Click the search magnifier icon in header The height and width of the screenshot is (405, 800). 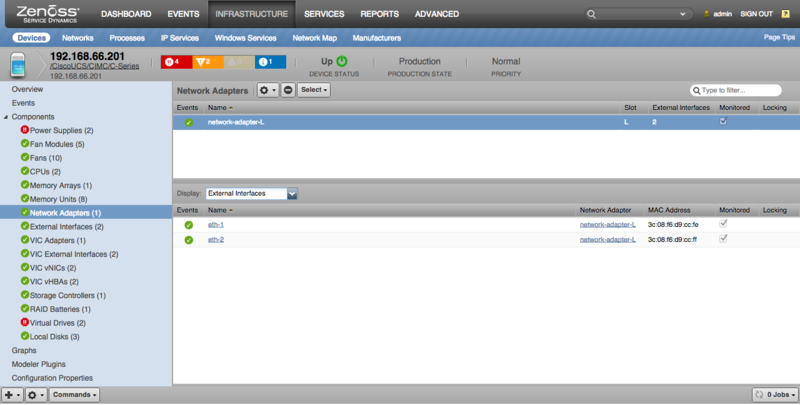[x=591, y=14]
